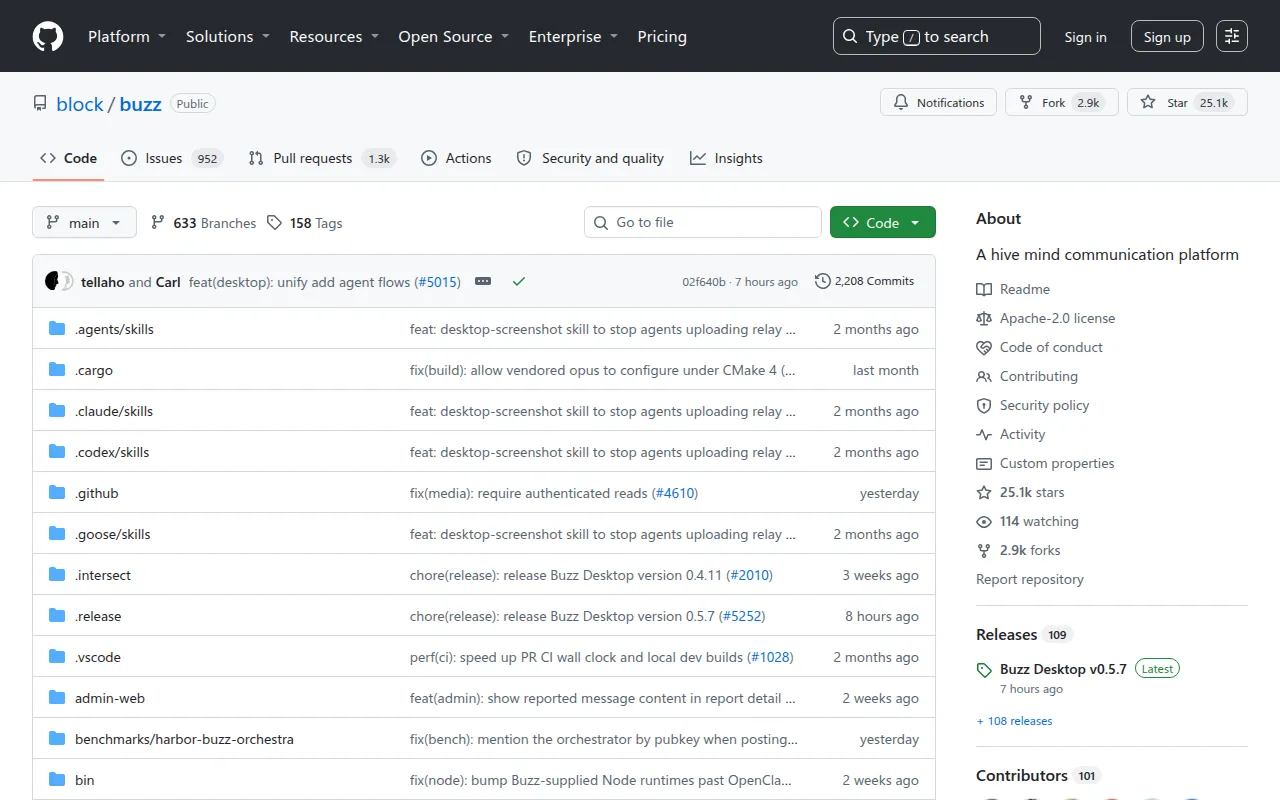Viewport: 1280px width, 800px height.
Task: Switch to the Pull requests tab
Action: [x=321, y=158]
